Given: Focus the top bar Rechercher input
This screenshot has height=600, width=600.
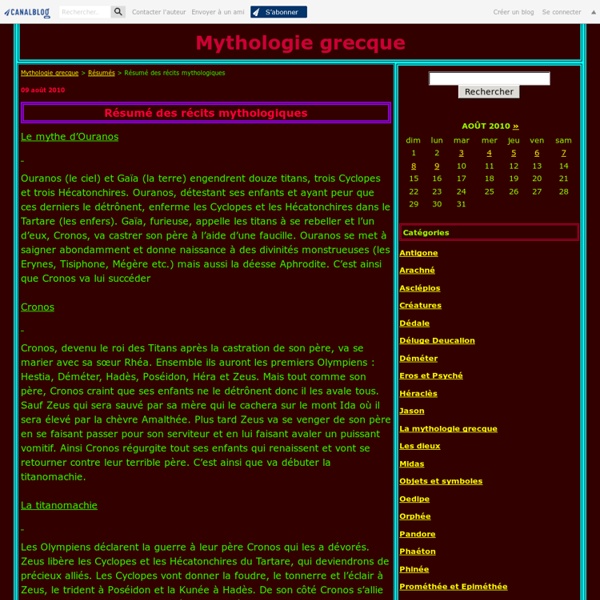Looking at the screenshot, I should [x=85, y=12].
